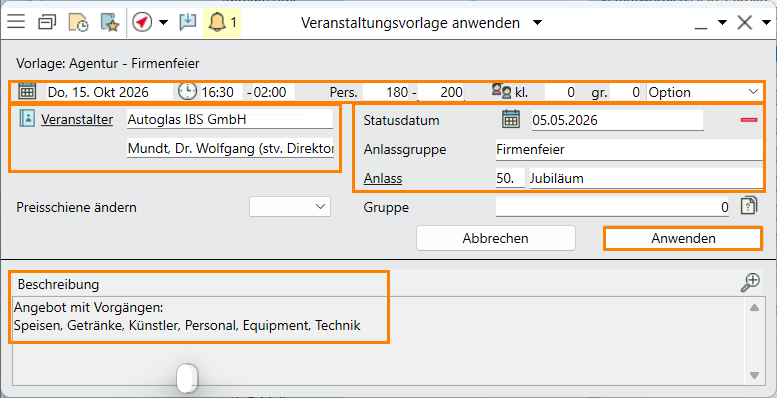Click the Statusdatum label
The width and height of the screenshot is (777, 398).
pos(401,120)
